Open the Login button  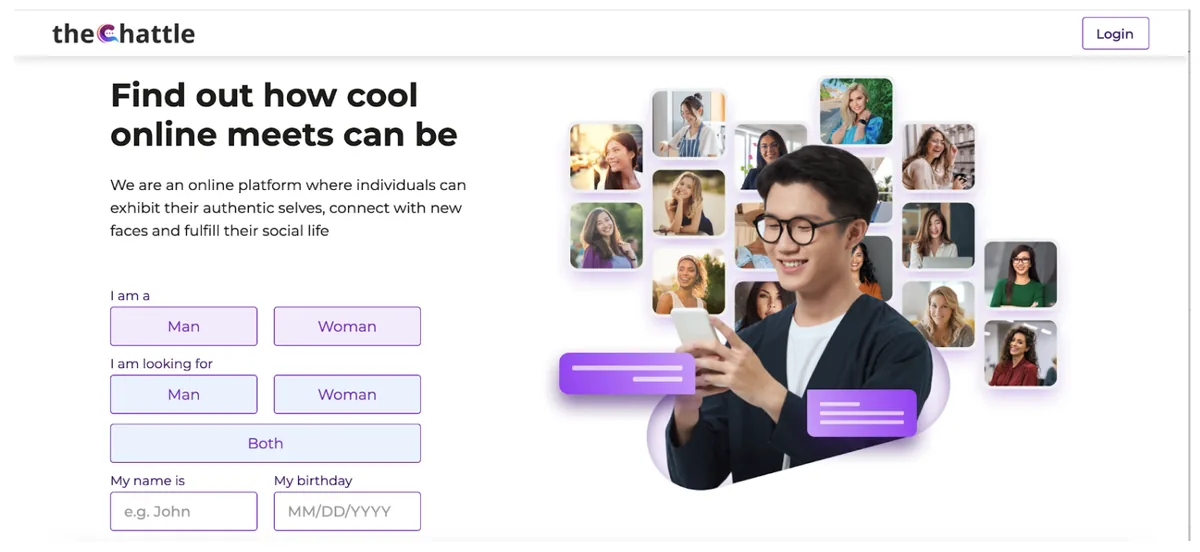pyautogui.click(x=1115, y=33)
